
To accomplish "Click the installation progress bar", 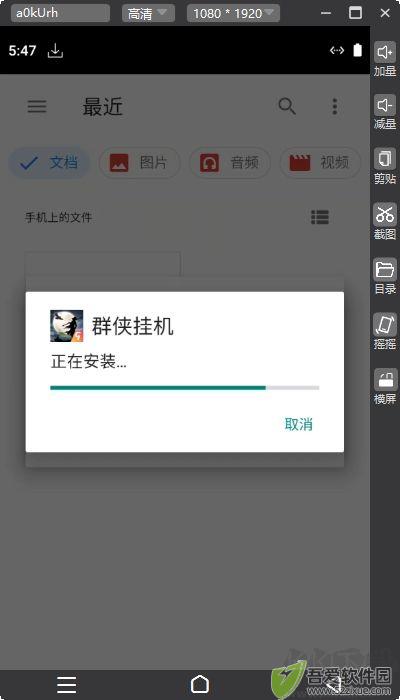I will [184, 388].
